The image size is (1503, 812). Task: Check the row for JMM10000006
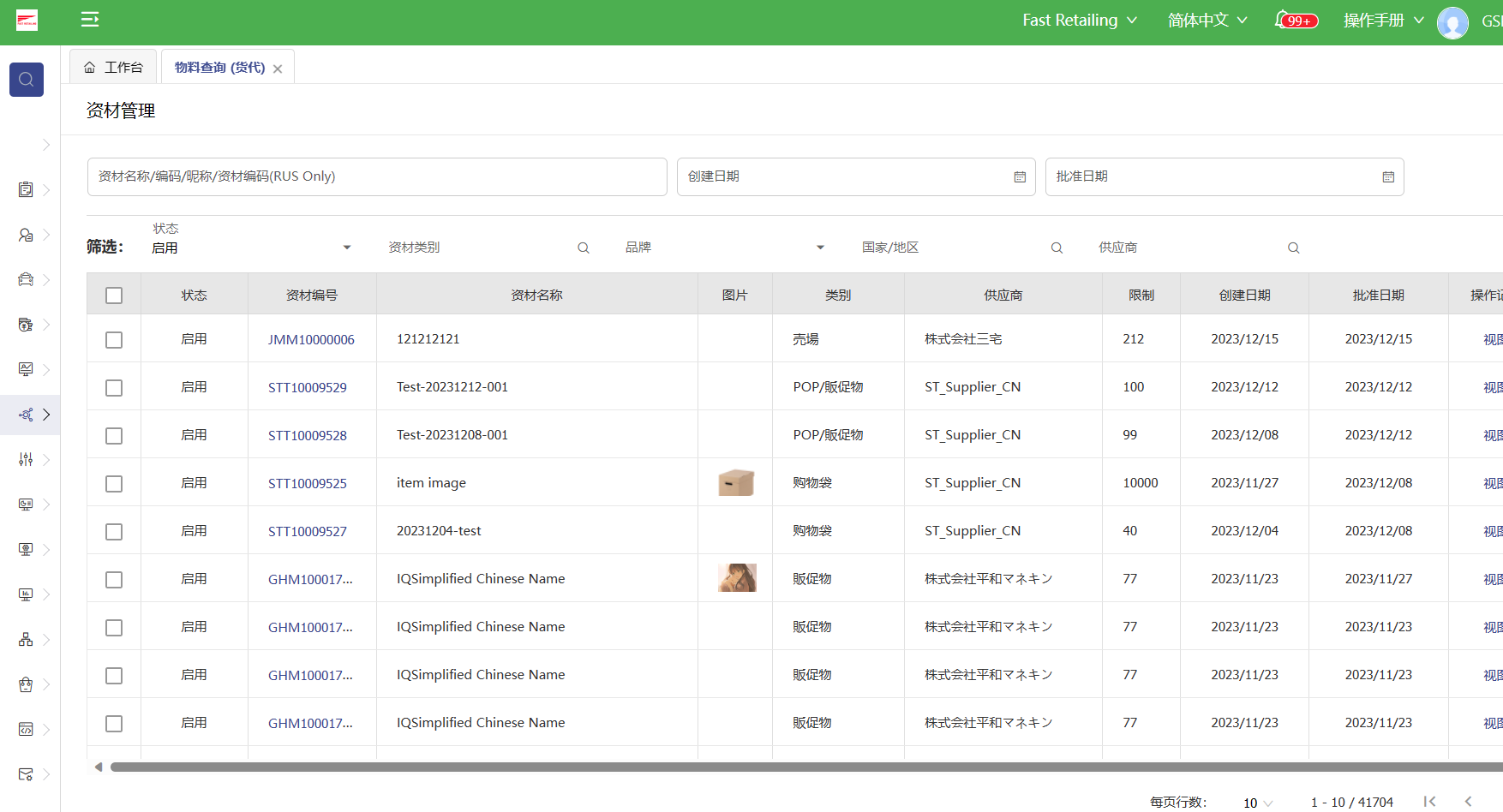pyautogui.click(x=114, y=340)
